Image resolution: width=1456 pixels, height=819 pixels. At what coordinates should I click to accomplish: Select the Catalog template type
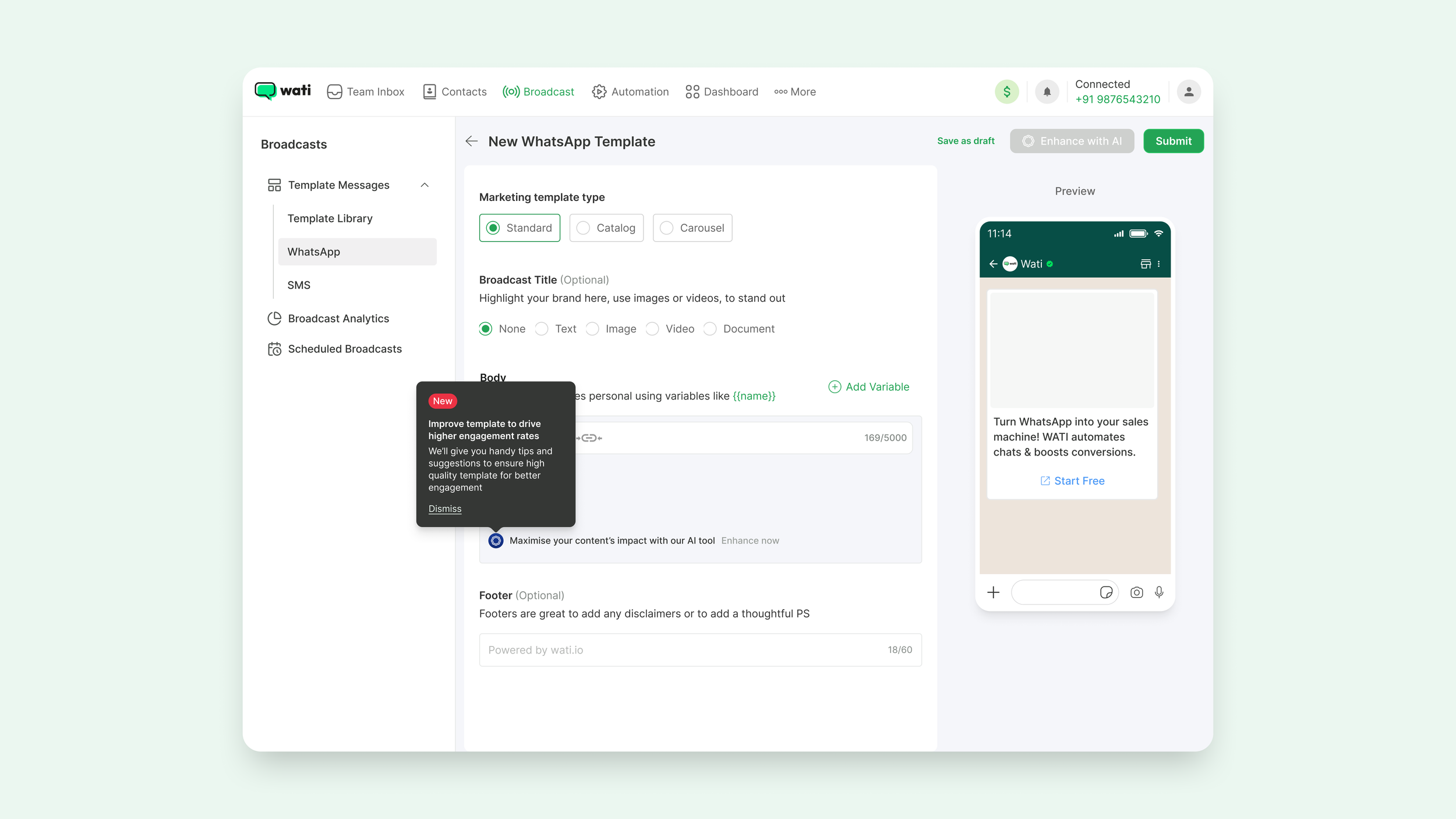[606, 228]
